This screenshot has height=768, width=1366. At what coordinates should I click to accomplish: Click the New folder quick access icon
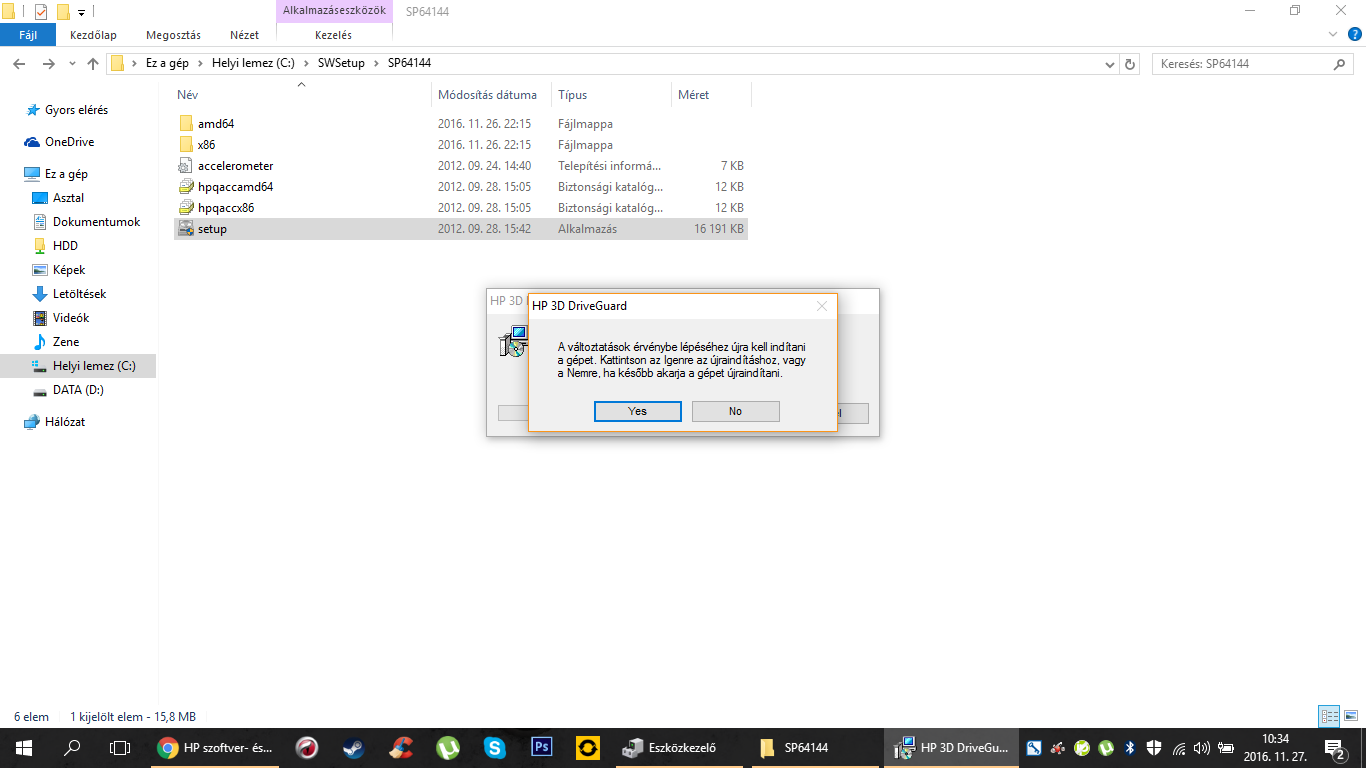tap(63, 12)
